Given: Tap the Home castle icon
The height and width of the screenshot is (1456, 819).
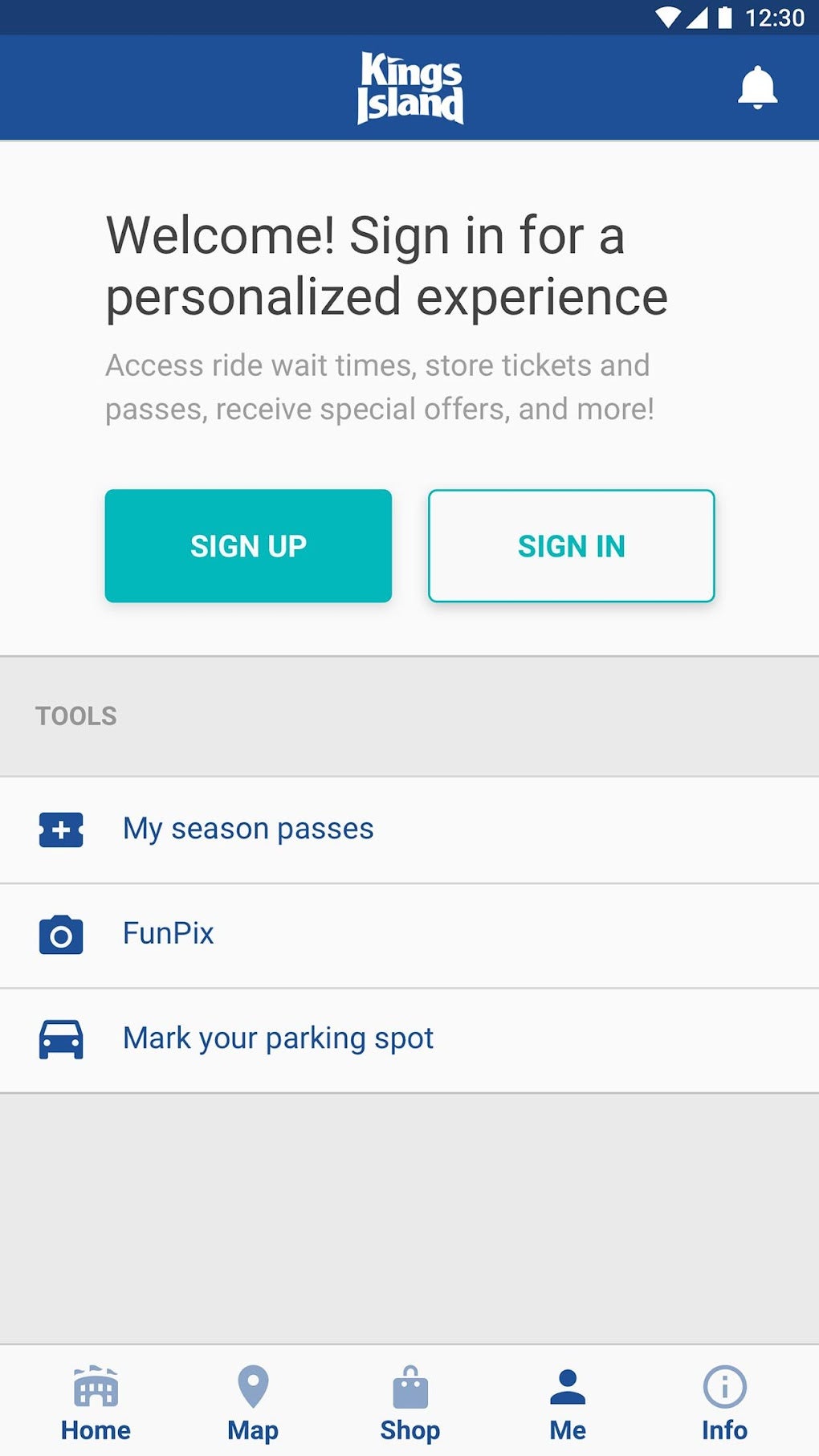Looking at the screenshot, I should 96,1387.
